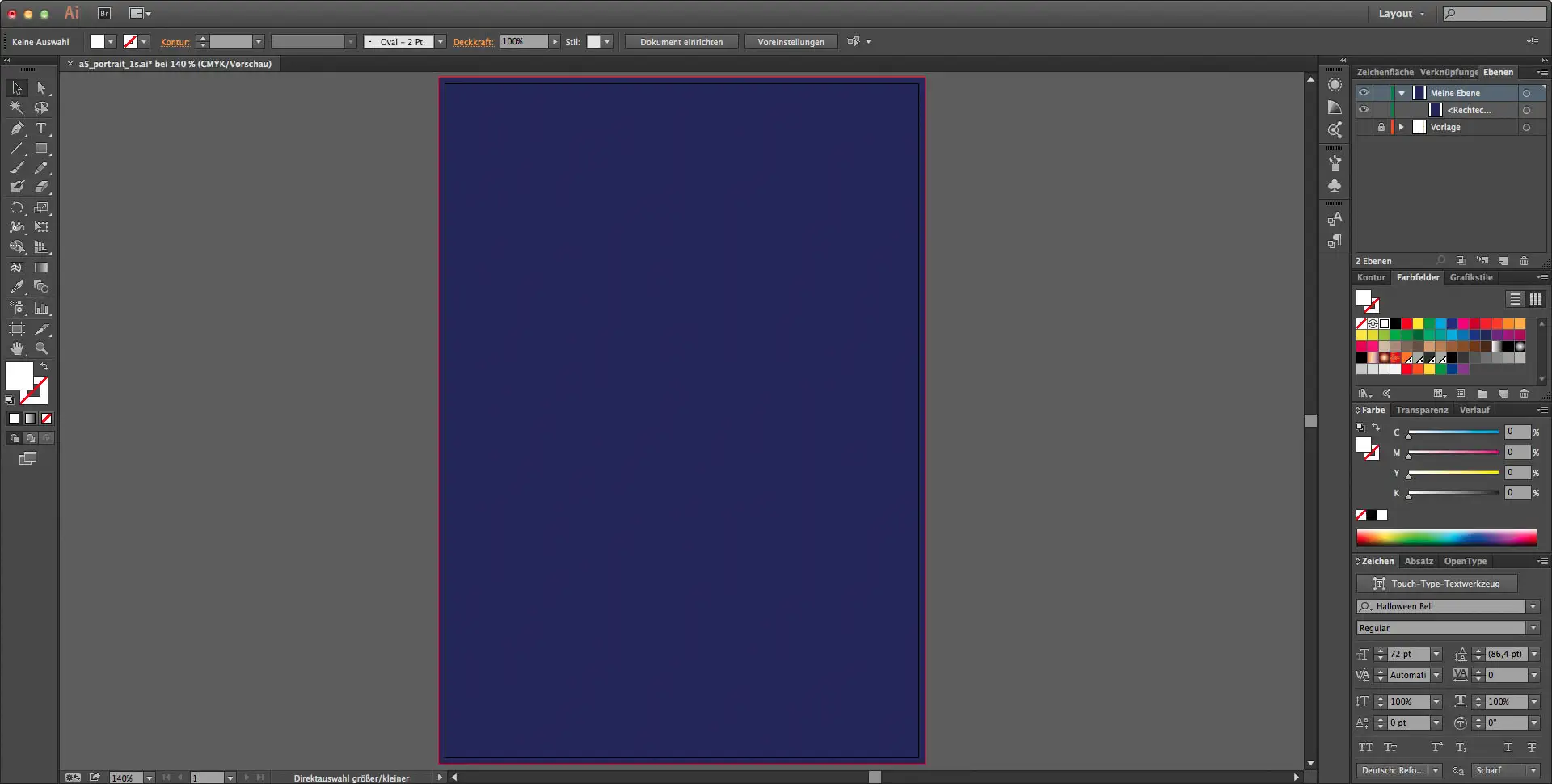1552x784 pixels.
Task: Choose the Eyedropper tool
Action: (17, 288)
